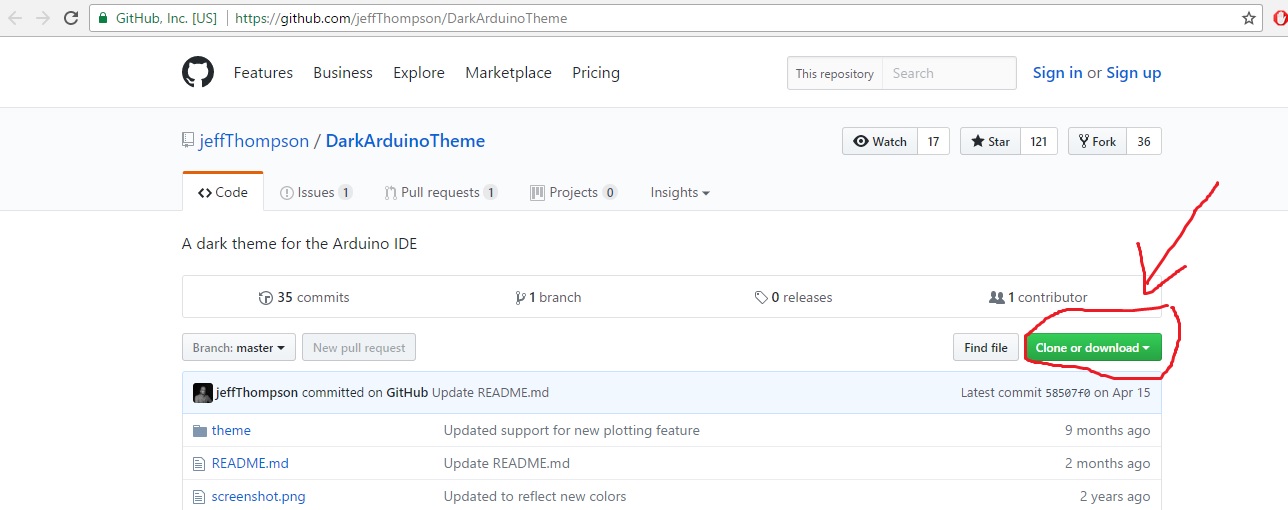
Task: Click the New pull request button
Action: [359, 348]
